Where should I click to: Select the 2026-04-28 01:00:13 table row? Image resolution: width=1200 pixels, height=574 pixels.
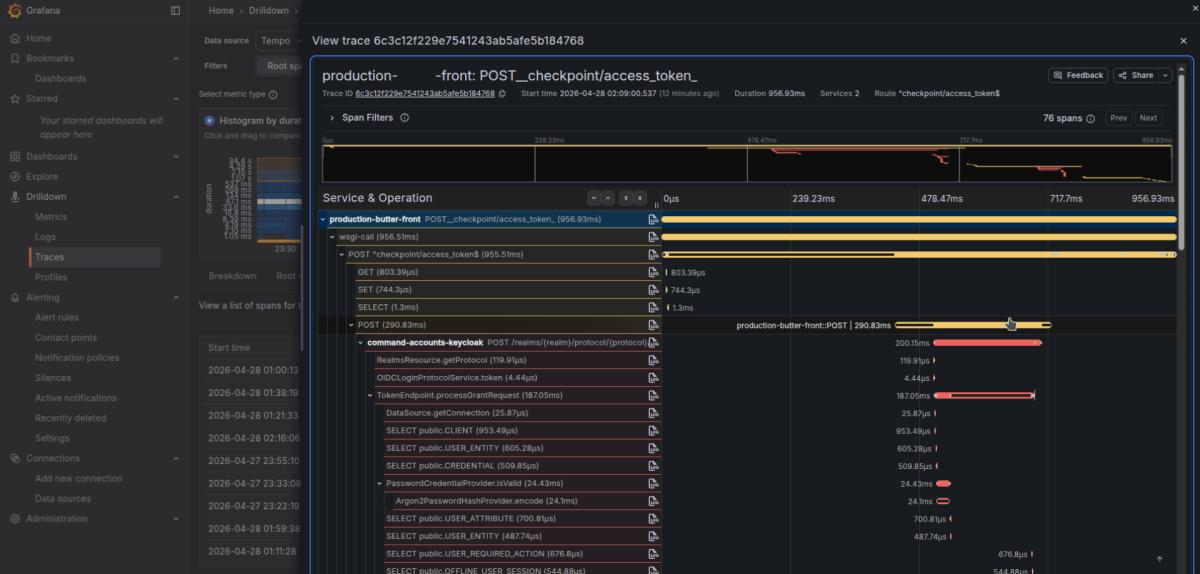pos(253,370)
